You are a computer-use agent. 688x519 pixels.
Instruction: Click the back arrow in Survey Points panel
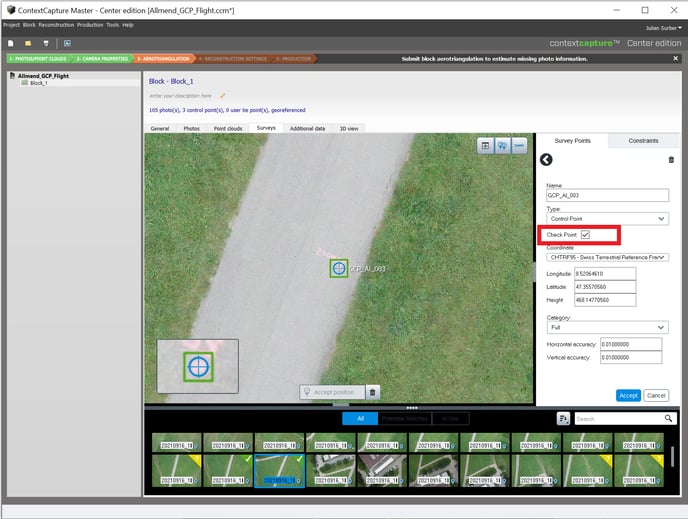tap(546, 160)
